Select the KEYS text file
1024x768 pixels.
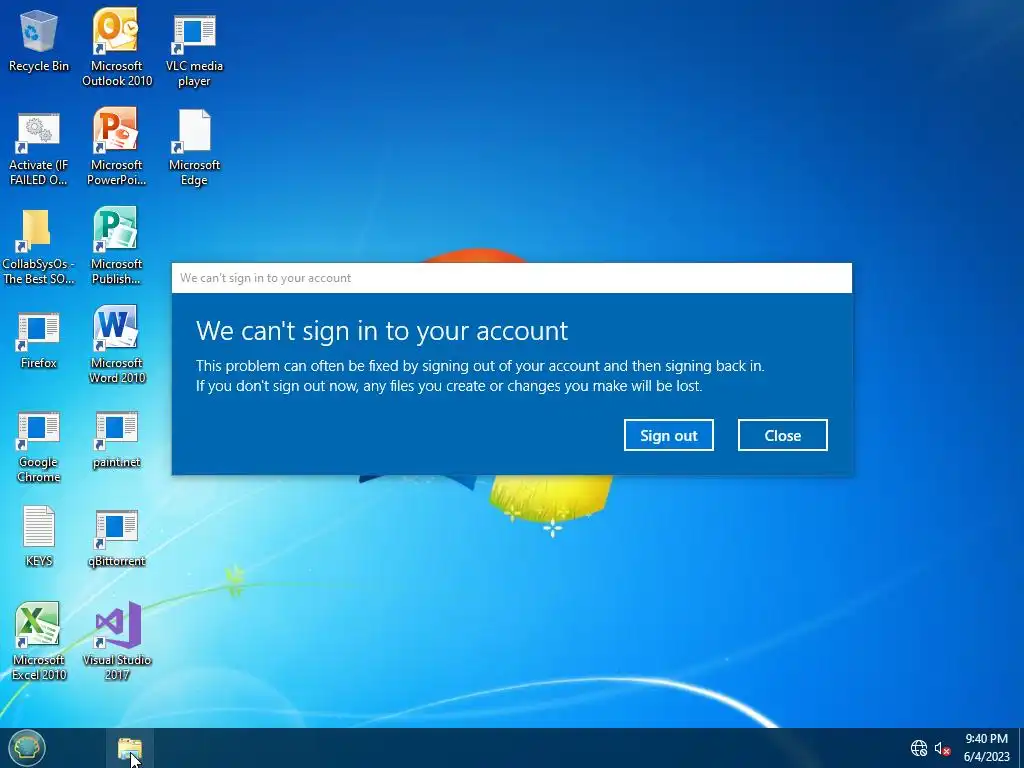(x=39, y=536)
